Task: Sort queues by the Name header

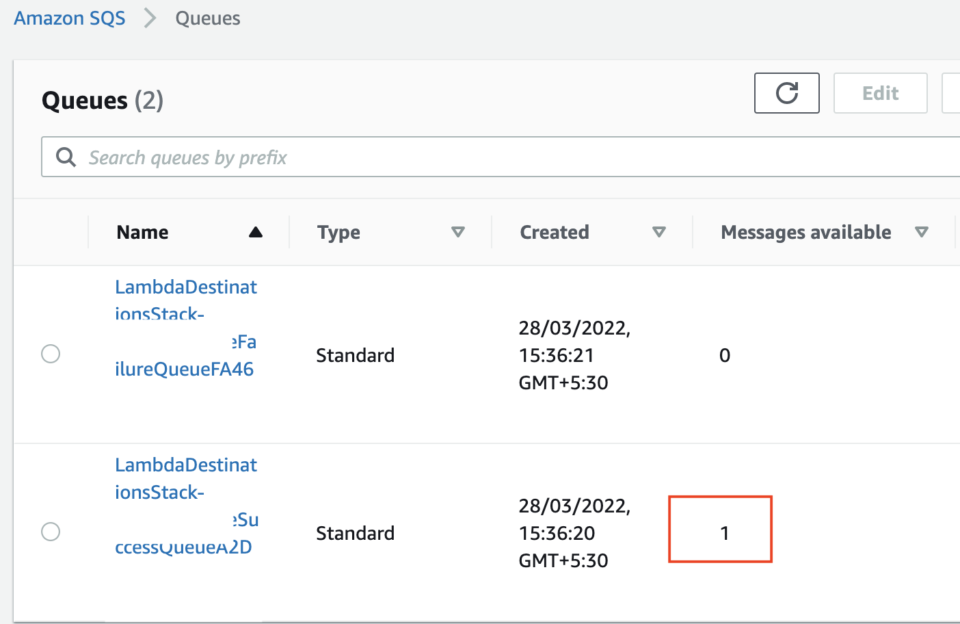Action: coord(142,231)
